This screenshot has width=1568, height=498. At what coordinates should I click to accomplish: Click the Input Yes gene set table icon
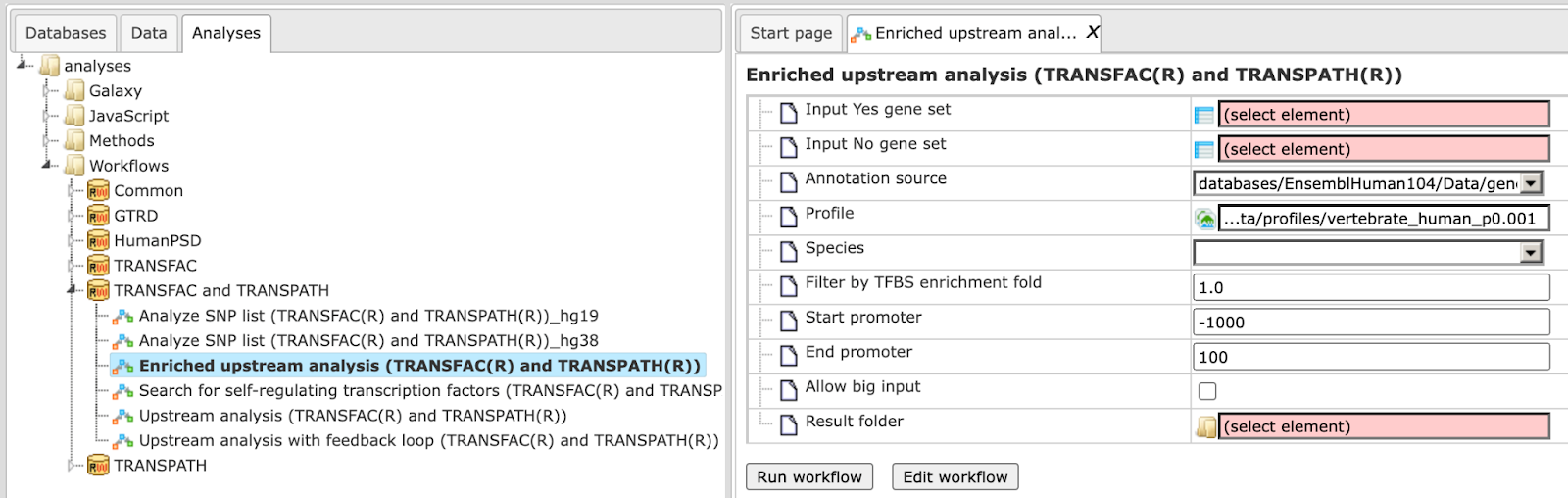1204,115
